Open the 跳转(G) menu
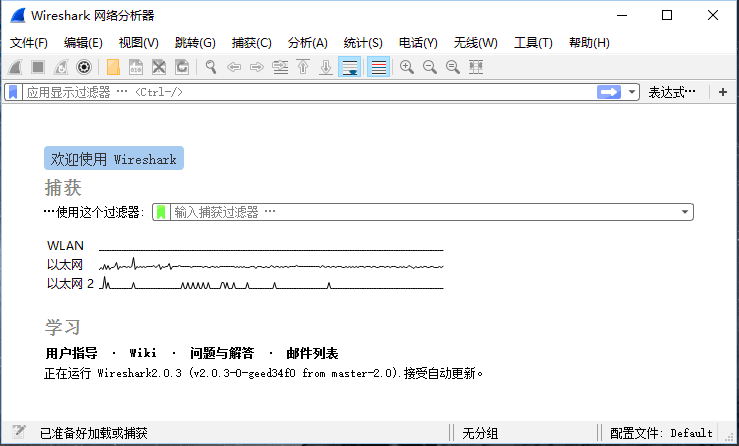739x446 pixels. [x=195, y=43]
